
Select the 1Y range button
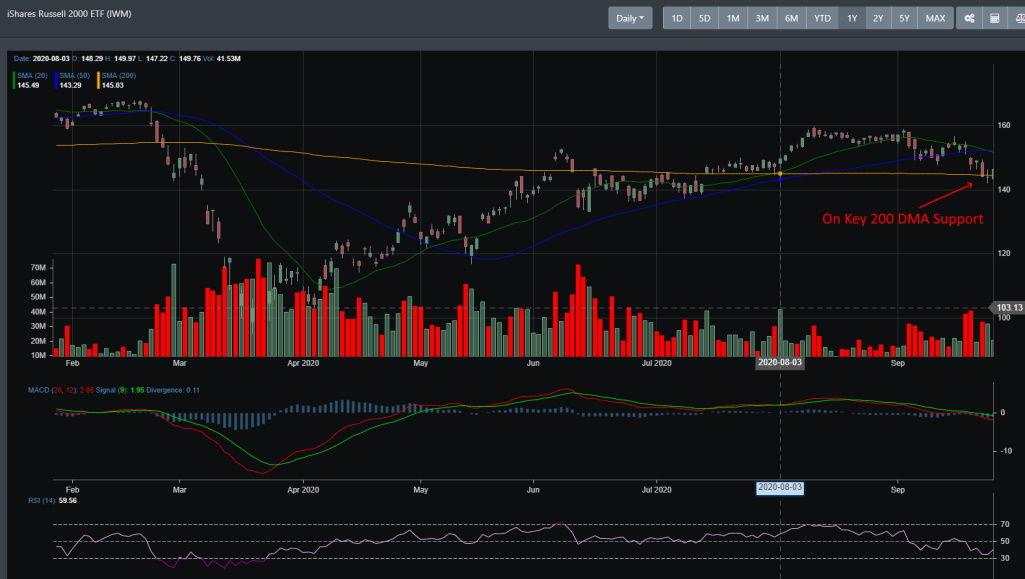point(852,18)
